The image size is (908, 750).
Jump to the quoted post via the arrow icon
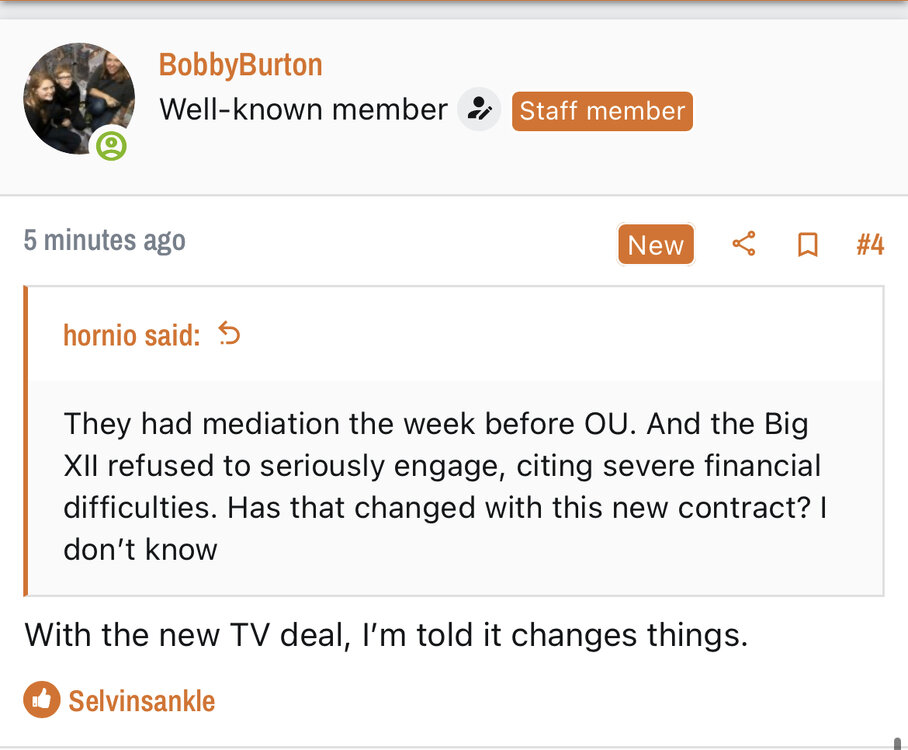tap(229, 334)
